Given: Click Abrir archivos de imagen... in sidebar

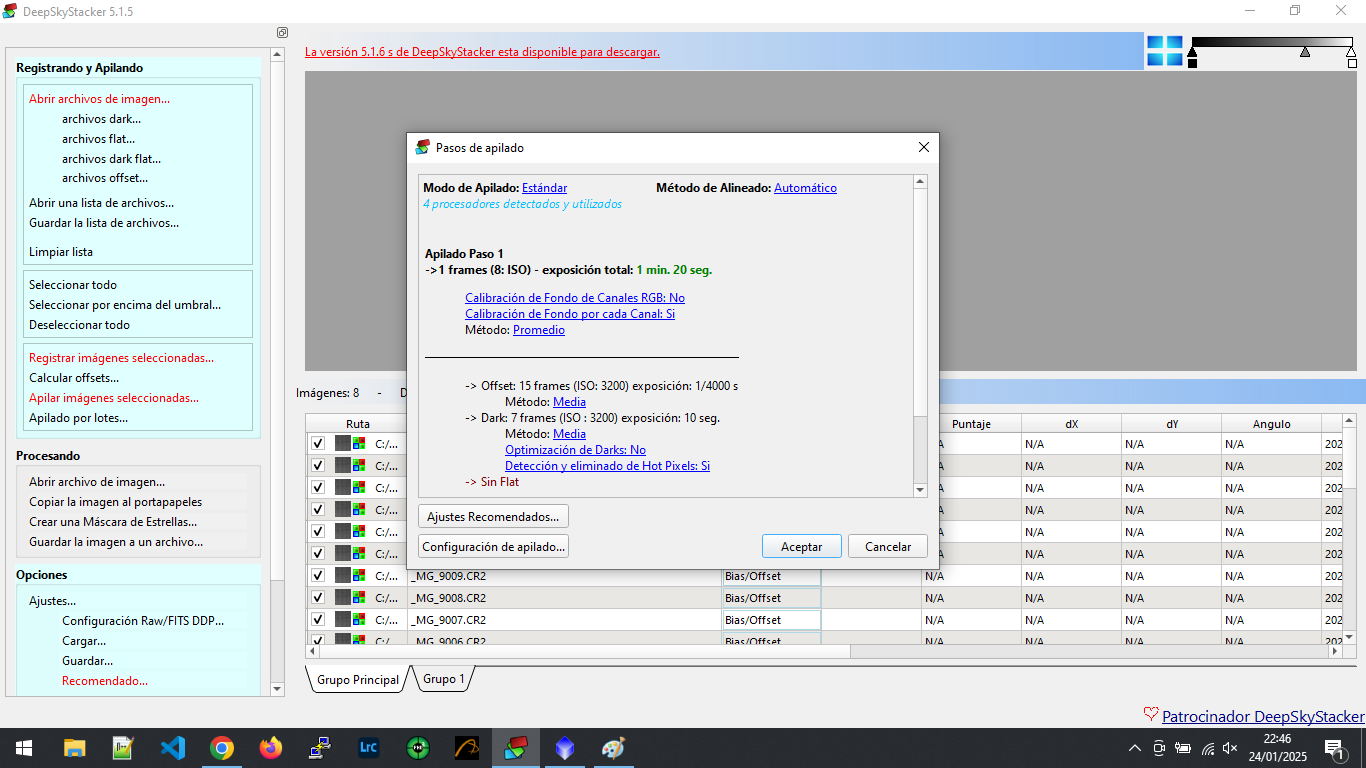Looking at the screenshot, I should click(x=99, y=99).
